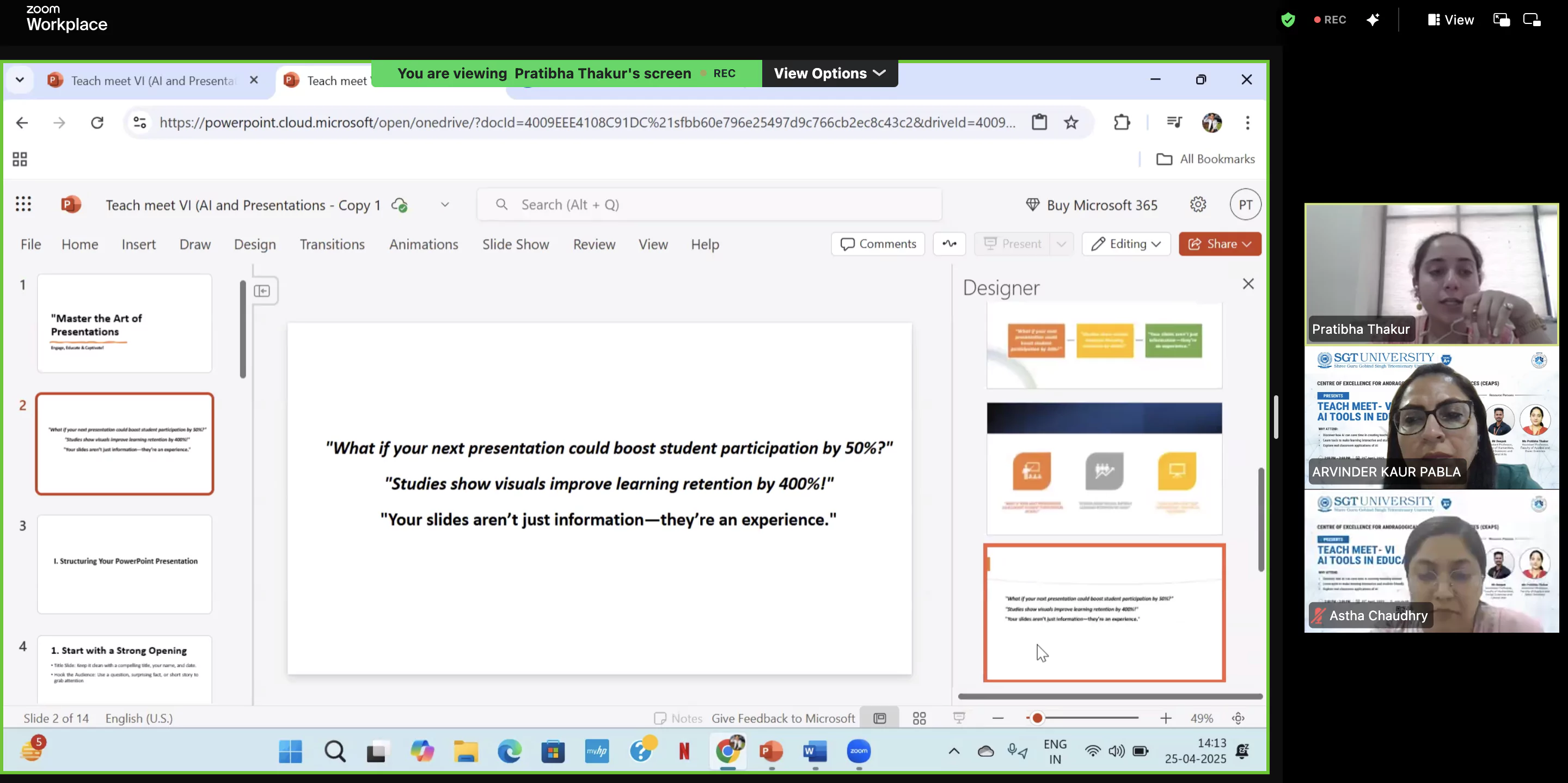1568x783 pixels.
Task: Open the Slide Show tab
Action: 516,244
